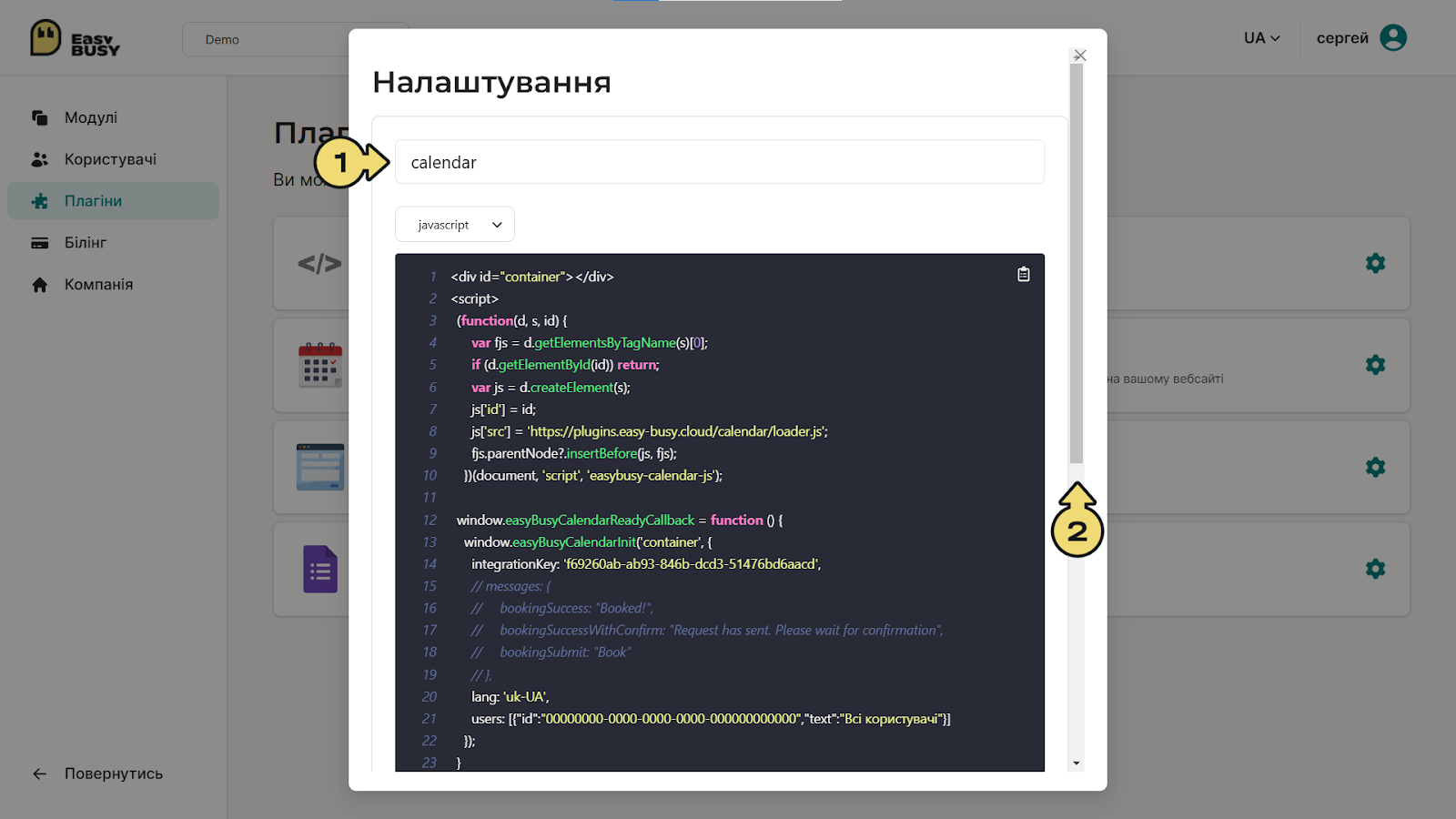Click the bookingSuccess comment line
This screenshot has width=1456, height=819.
point(561,608)
